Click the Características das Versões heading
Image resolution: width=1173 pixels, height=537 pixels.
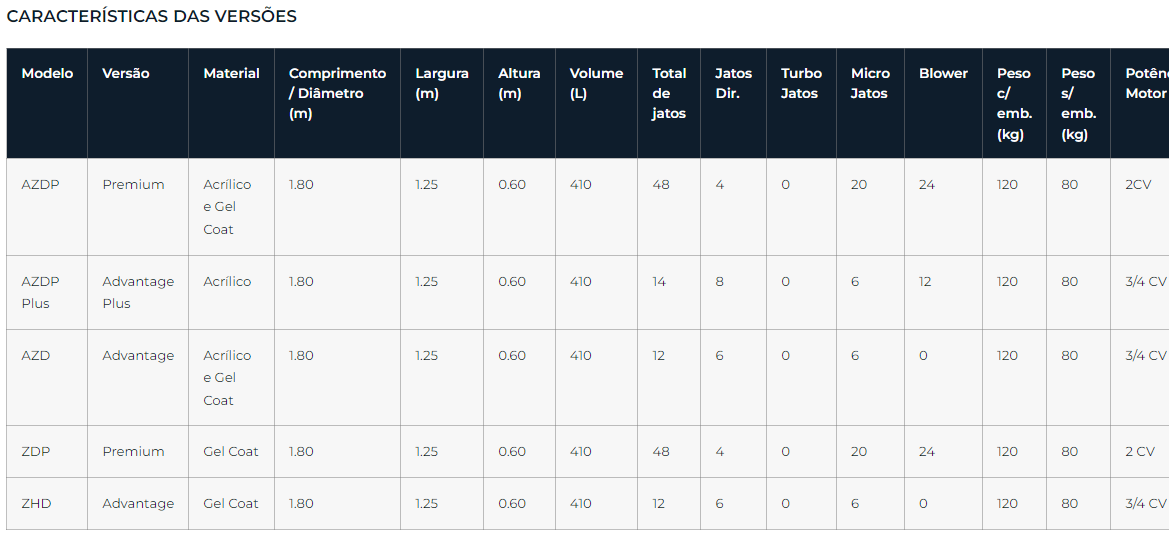[152, 16]
